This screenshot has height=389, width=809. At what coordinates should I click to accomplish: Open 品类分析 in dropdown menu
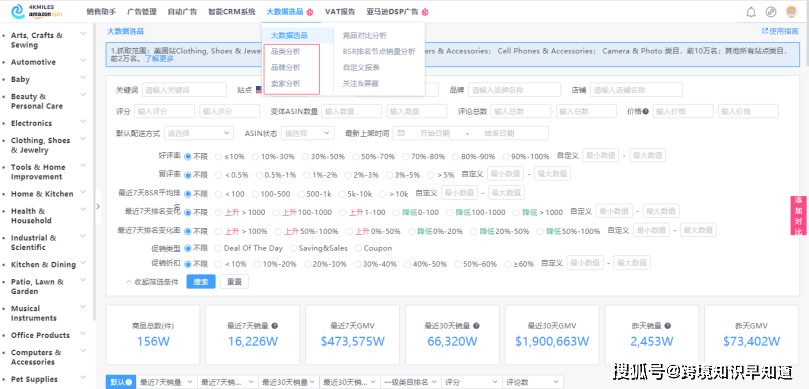285,52
